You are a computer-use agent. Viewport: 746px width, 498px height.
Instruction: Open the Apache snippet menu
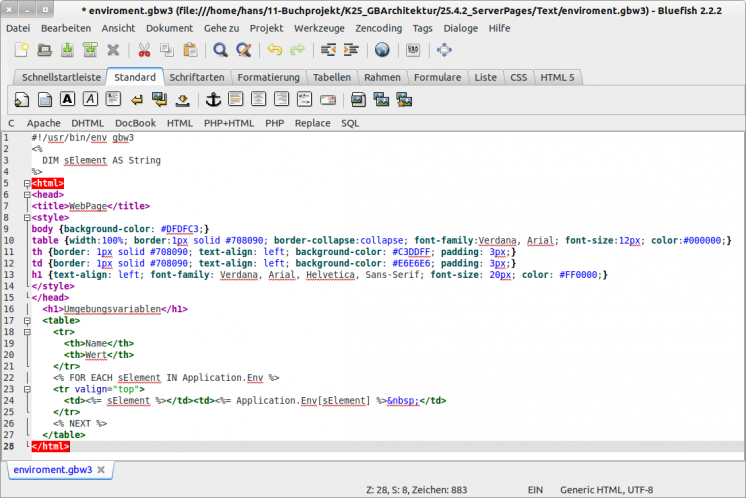pos(43,123)
